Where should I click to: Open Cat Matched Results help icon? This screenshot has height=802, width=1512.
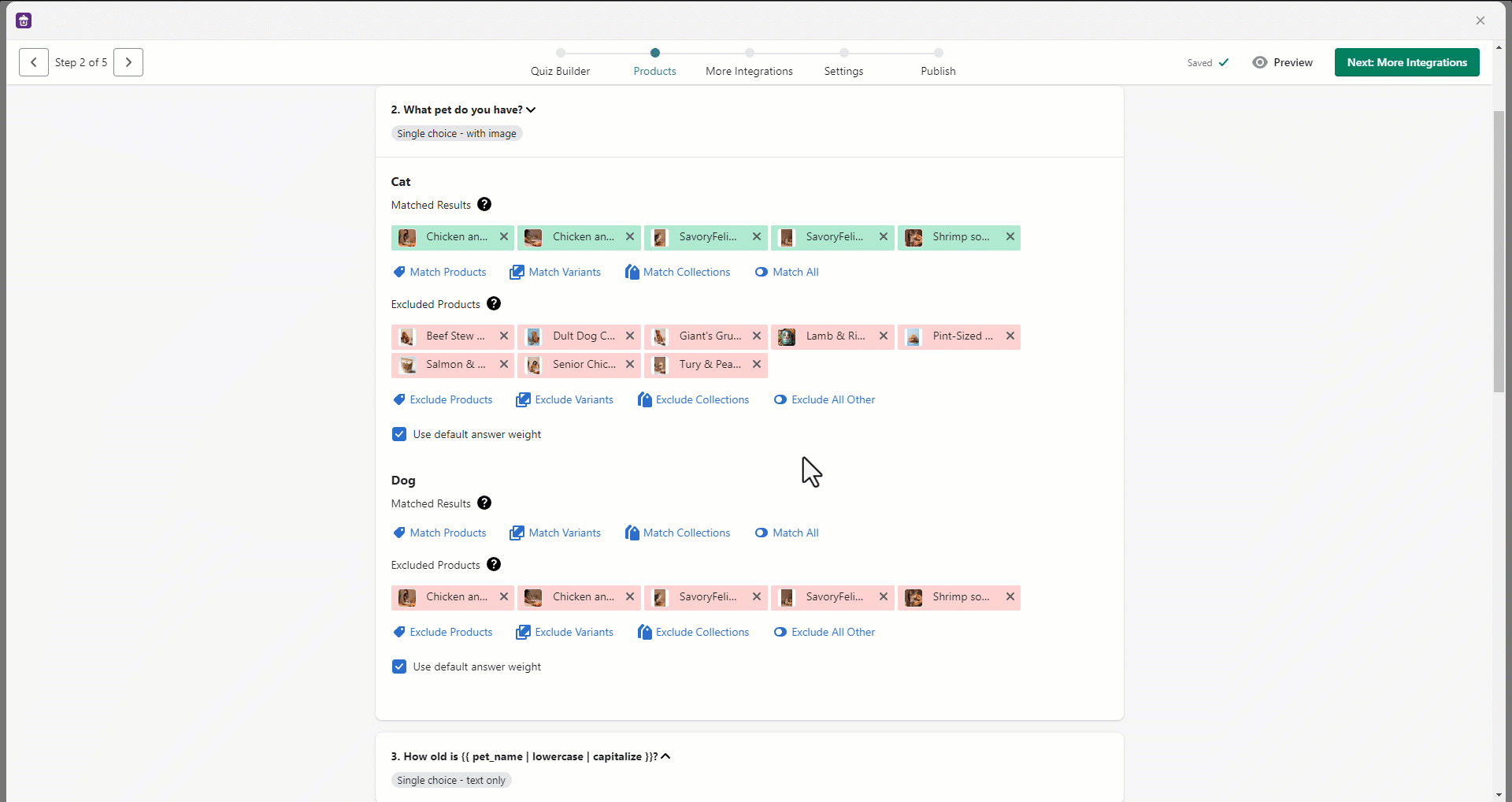484,205
